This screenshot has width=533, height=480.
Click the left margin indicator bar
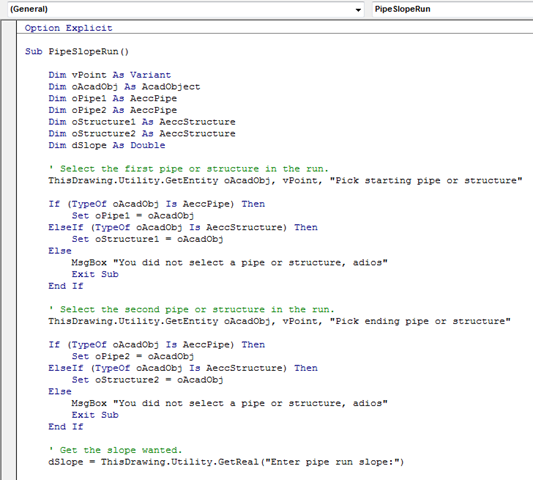pyautogui.click(x=9, y=250)
